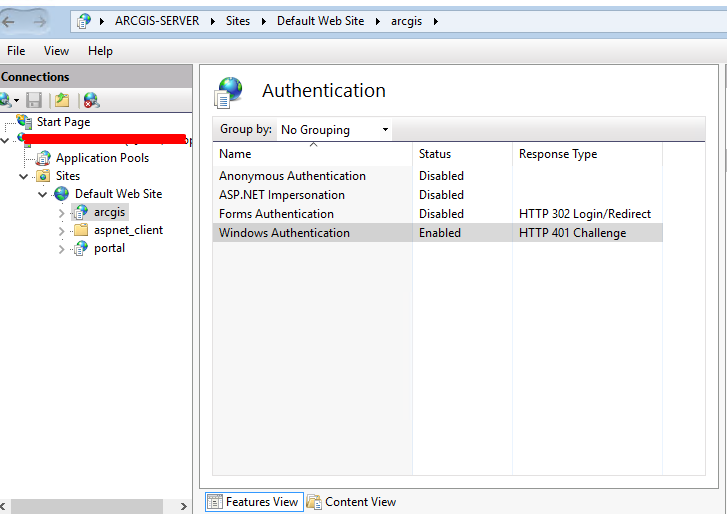Click Sites in the breadcrumb path
This screenshot has width=727, height=514.
[238, 21]
